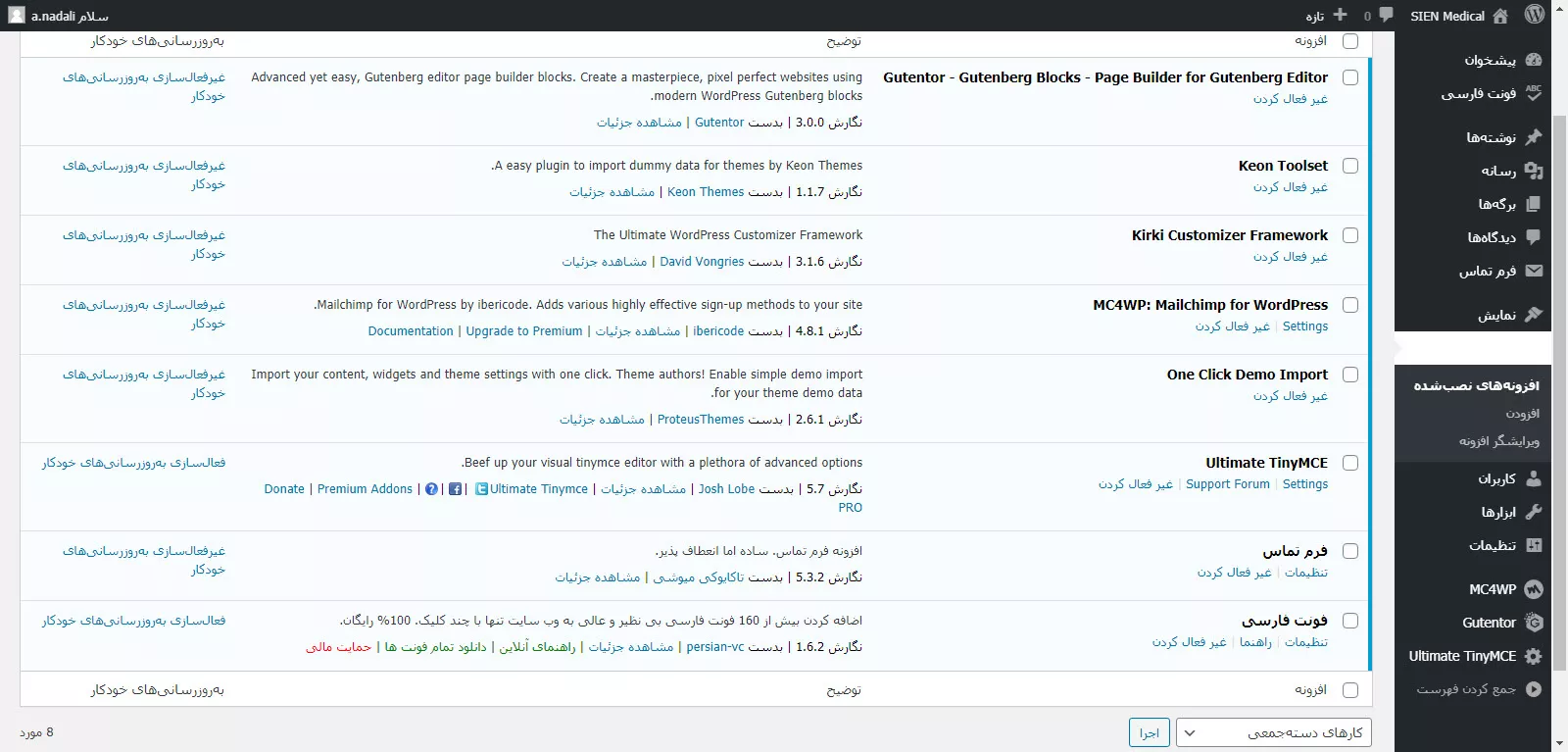Click the 8 مورد items count
This screenshot has width=1568, height=752.
36,732
